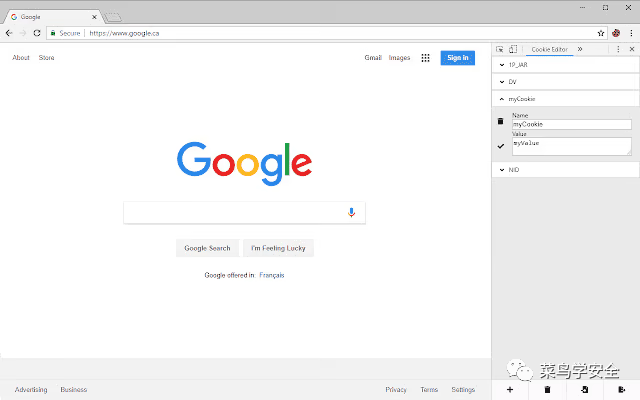This screenshot has width=640, height=400.
Task: Open the ladybug extension icon
Action: coord(616,33)
